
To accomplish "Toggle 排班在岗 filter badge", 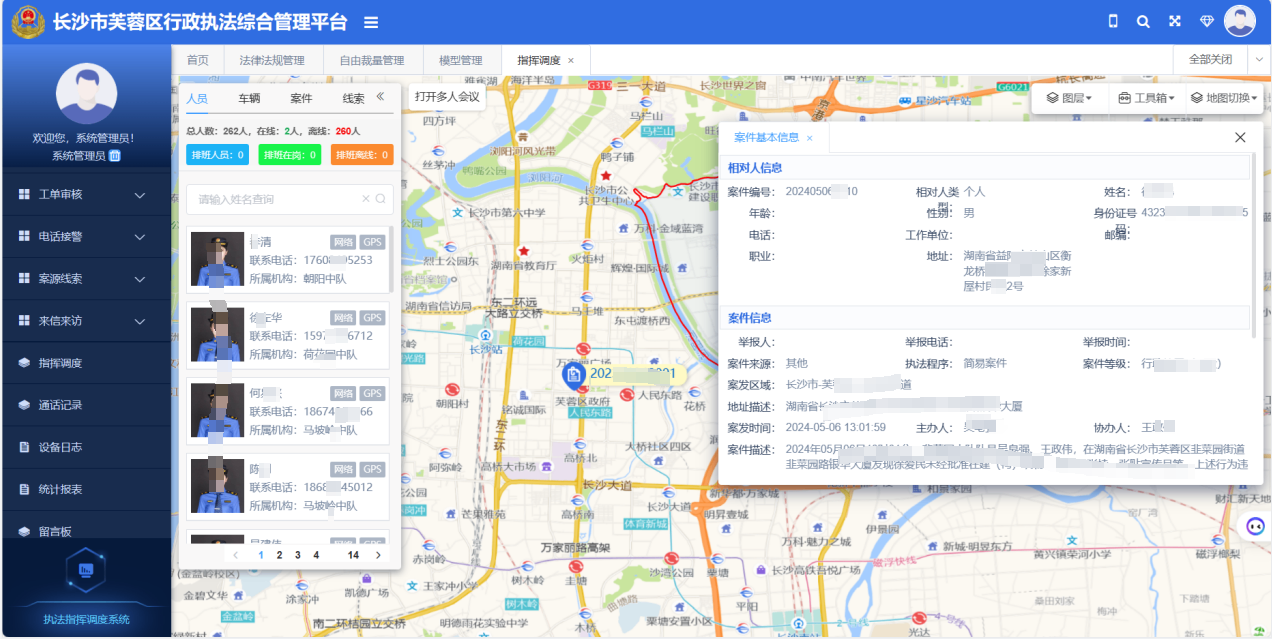I will pyautogui.click(x=289, y=155).
